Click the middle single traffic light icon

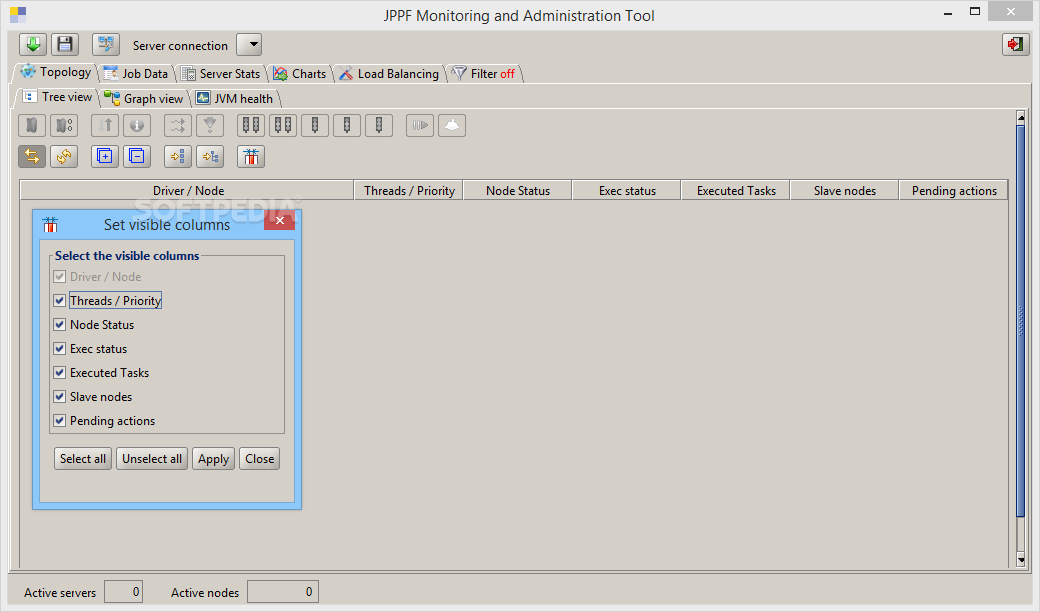coord(347,125)
